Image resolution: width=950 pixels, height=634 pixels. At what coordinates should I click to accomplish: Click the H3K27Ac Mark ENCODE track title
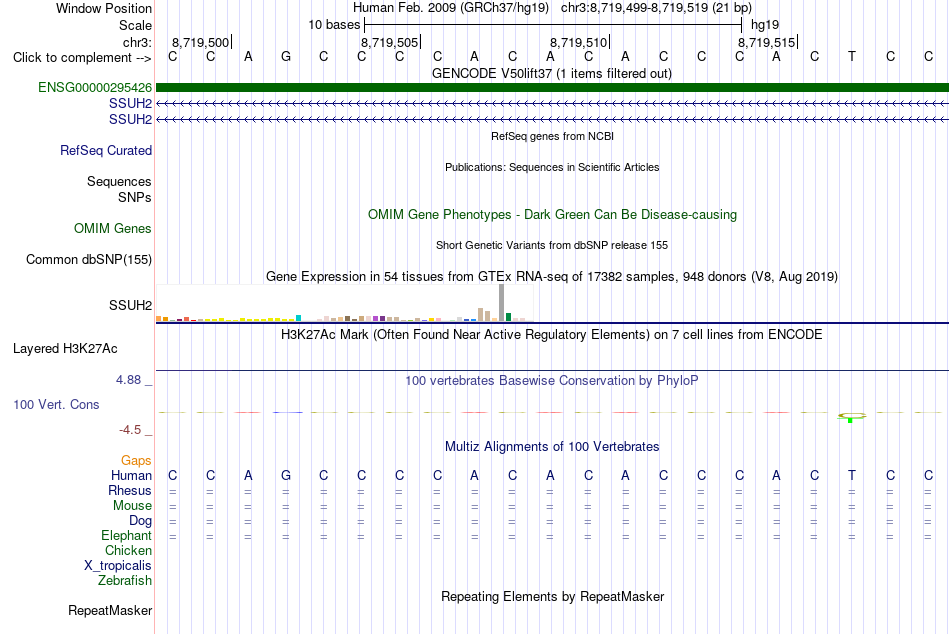(x=552, y=335)
